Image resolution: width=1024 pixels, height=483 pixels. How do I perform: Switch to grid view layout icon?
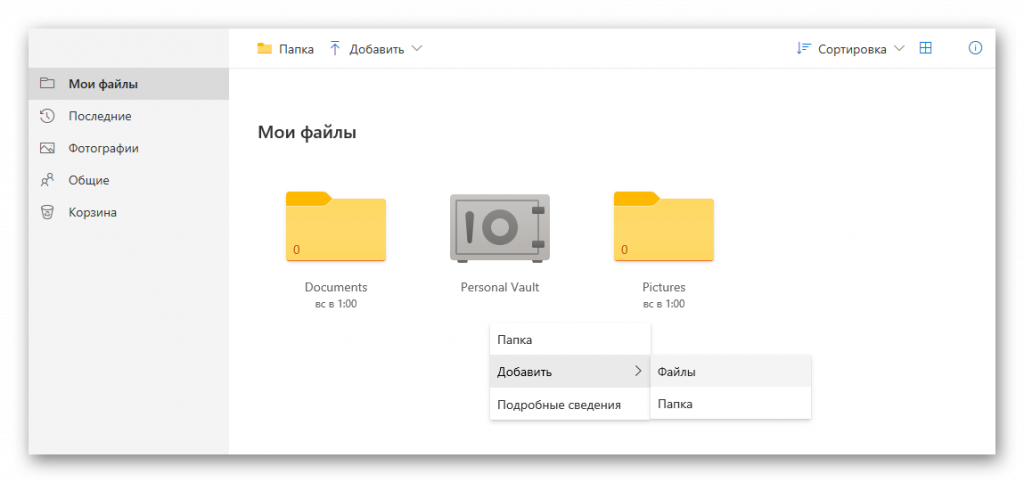926,48
